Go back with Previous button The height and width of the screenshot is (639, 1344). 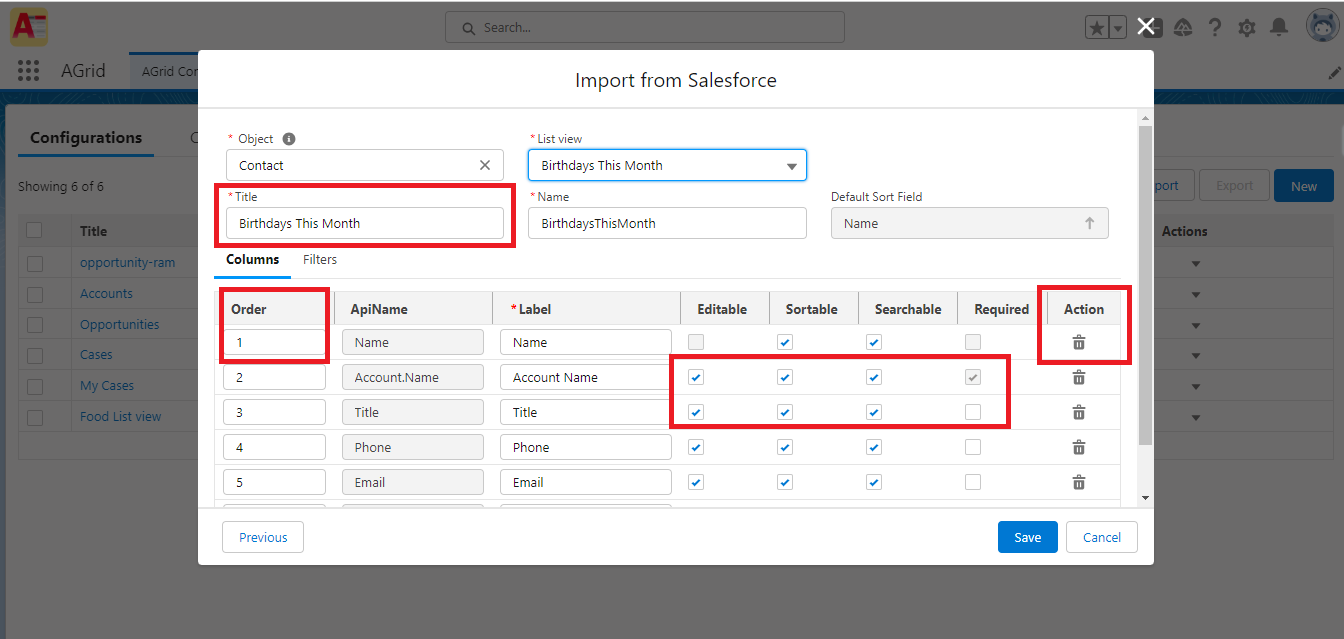pyautogui.click(x=263, y=537)
